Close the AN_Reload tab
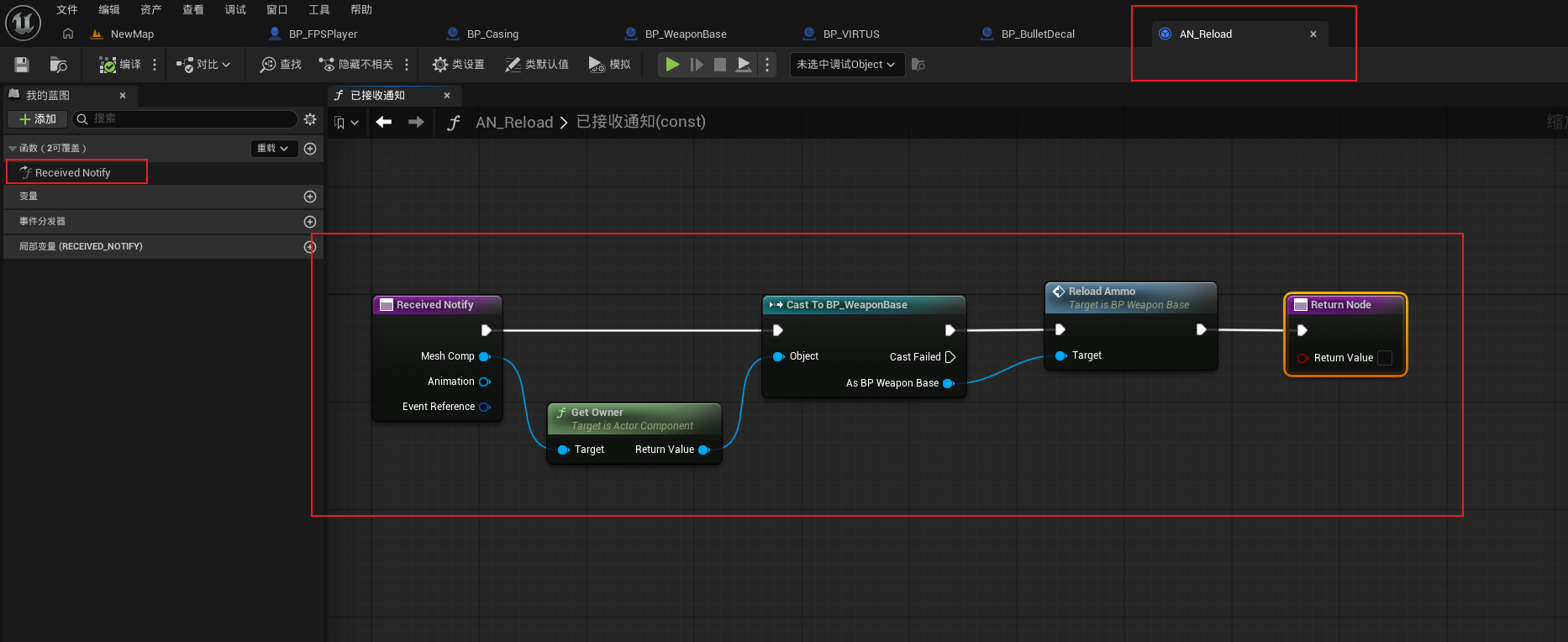 [x=1313, y=34]
